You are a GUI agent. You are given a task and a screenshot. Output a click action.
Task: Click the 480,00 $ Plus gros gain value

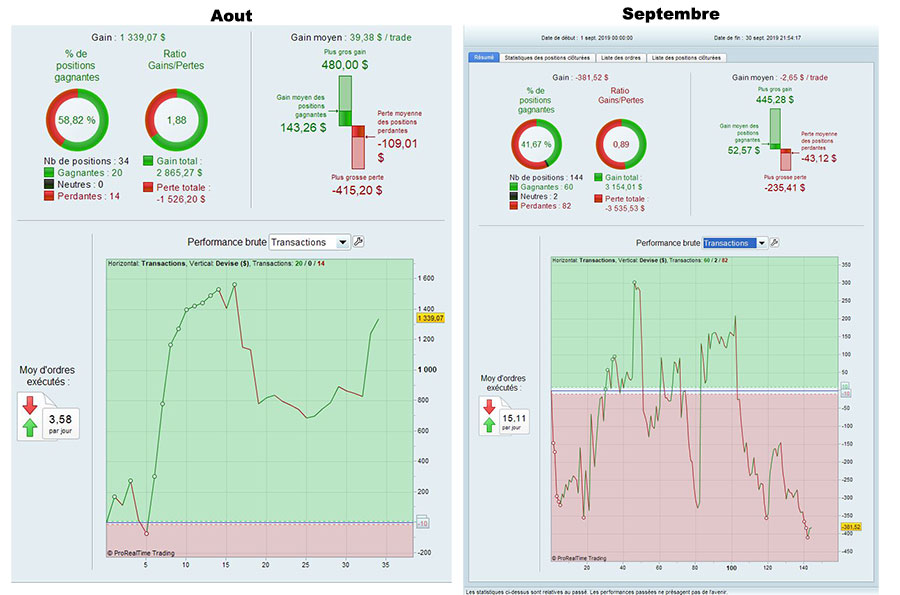tap(344, 65)
